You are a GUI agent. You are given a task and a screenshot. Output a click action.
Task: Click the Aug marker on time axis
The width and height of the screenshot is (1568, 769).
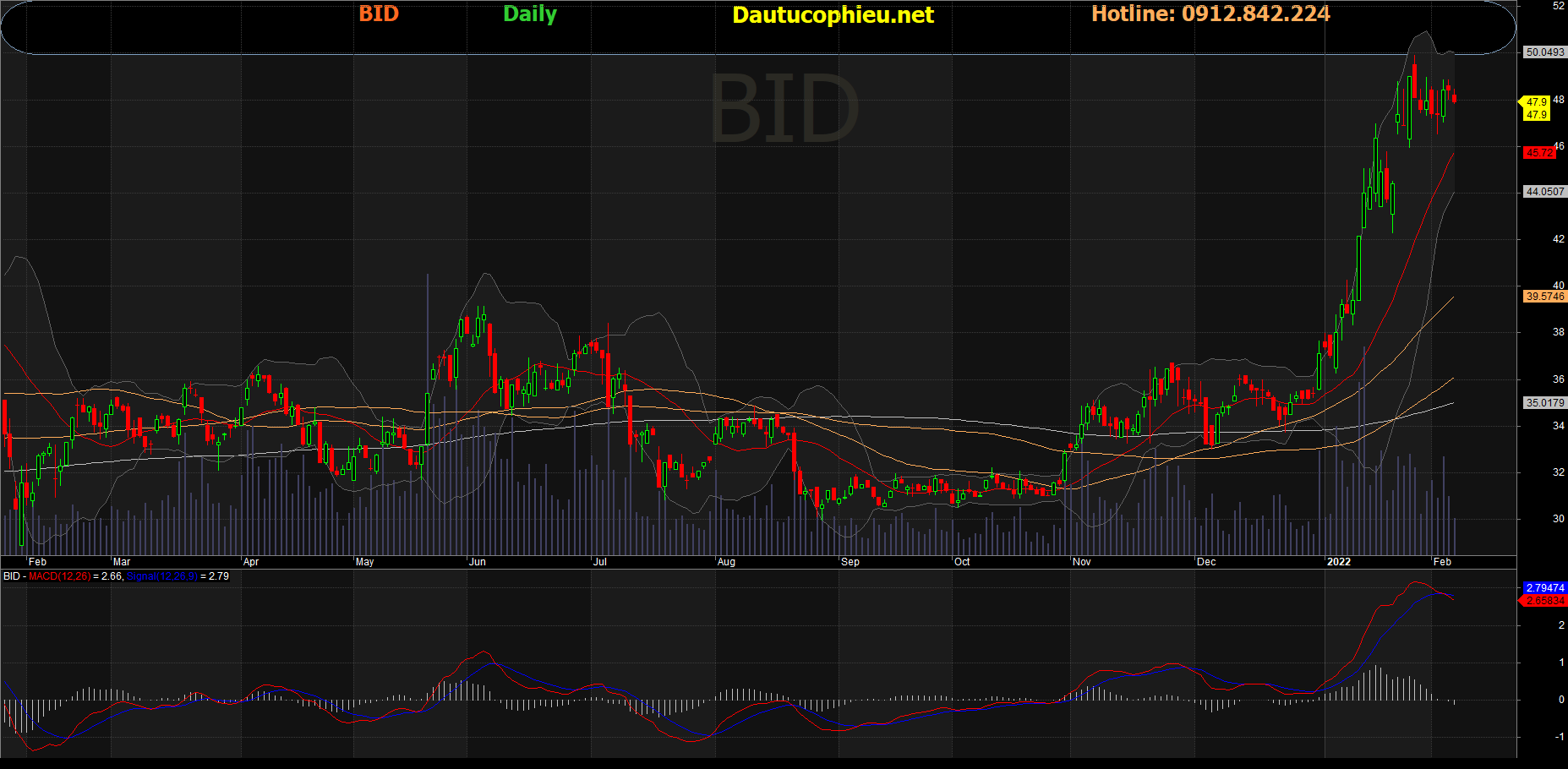point(726,562)
